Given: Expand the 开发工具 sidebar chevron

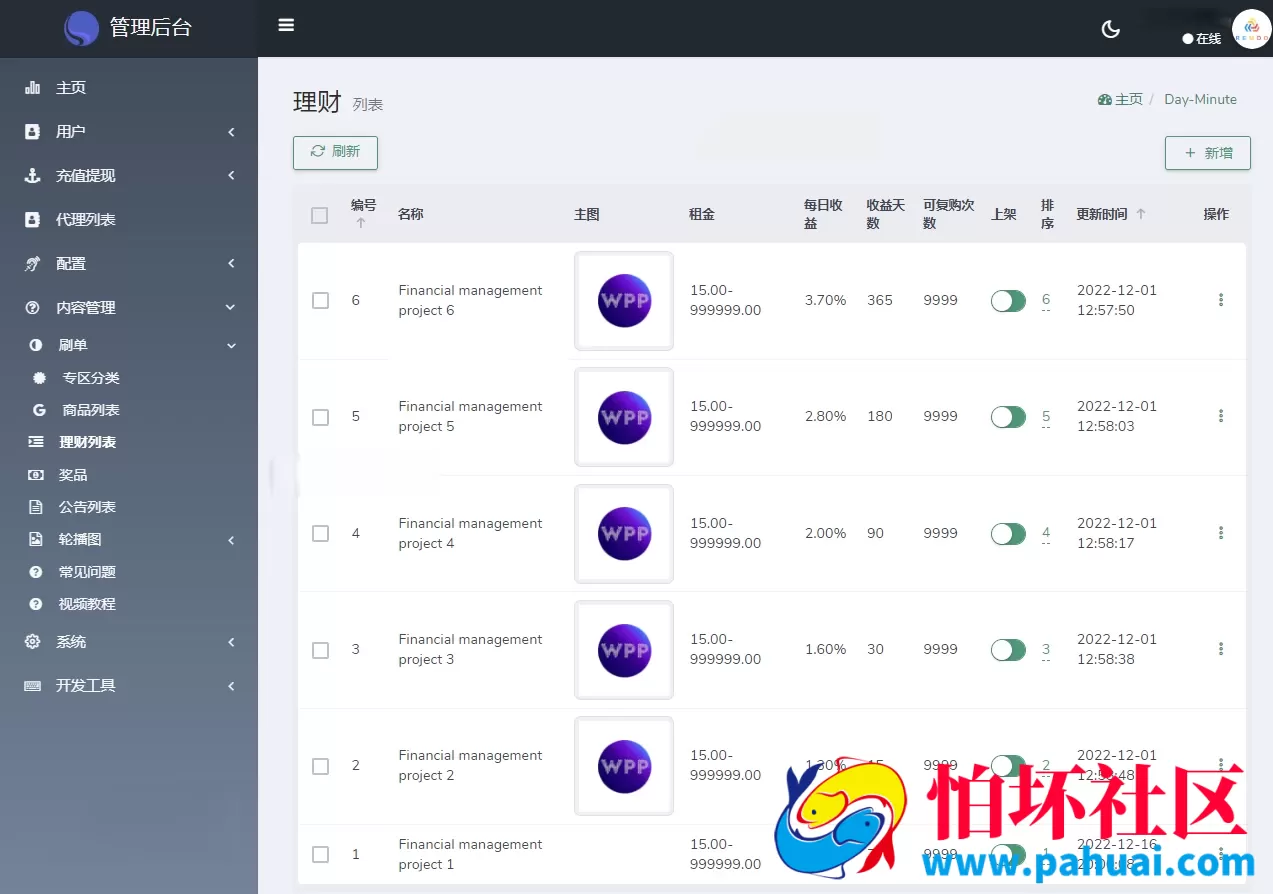Looking at the screenshot, I should 231,686.
